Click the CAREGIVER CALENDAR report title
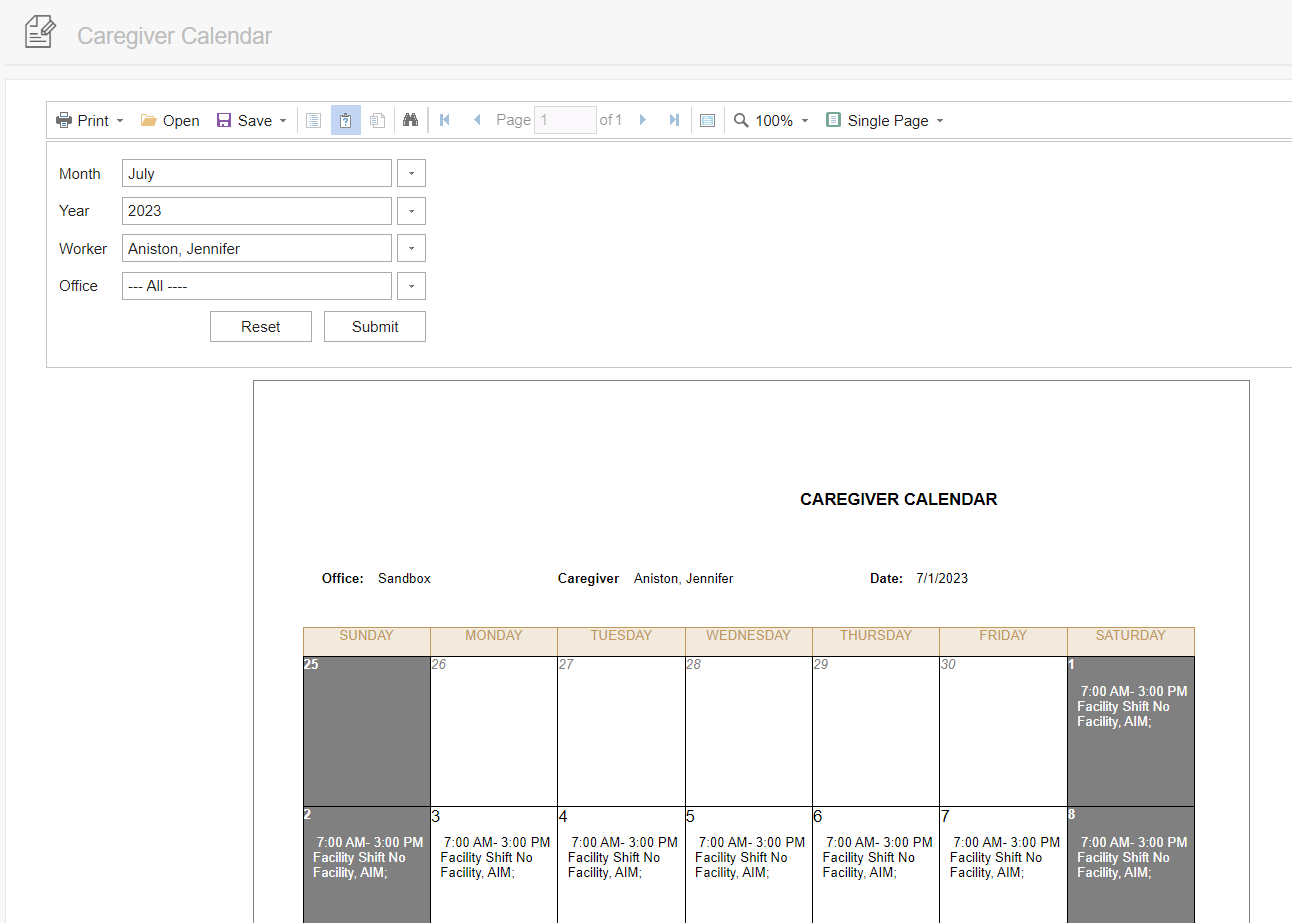This screenshot has width=1292, height=923. pos(898,499)
